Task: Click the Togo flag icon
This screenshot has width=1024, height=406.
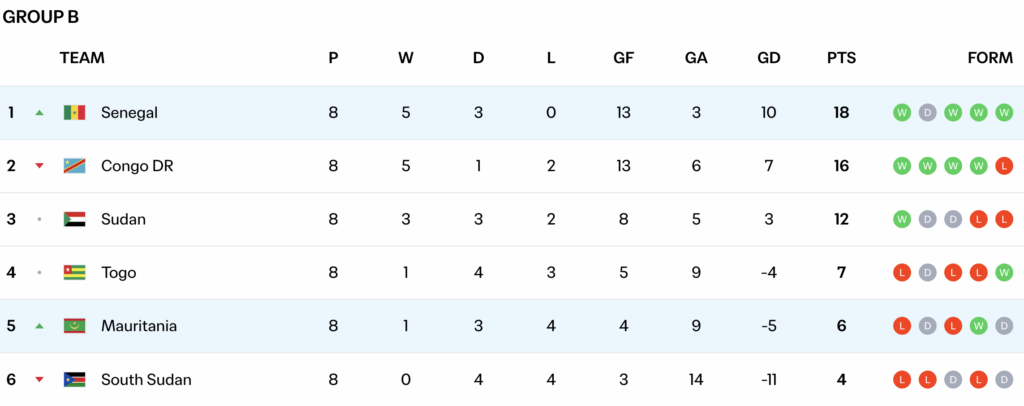Action: click(74, 273)
